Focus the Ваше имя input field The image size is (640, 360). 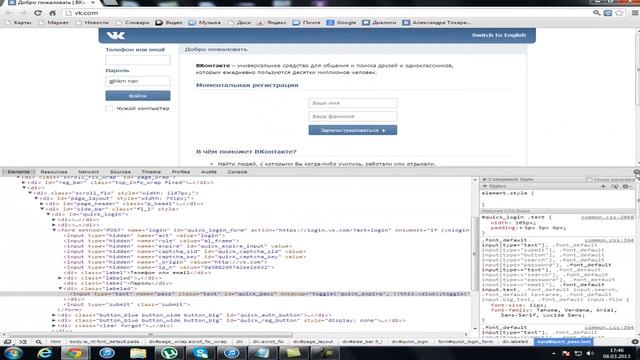click(x=353, y=103)
